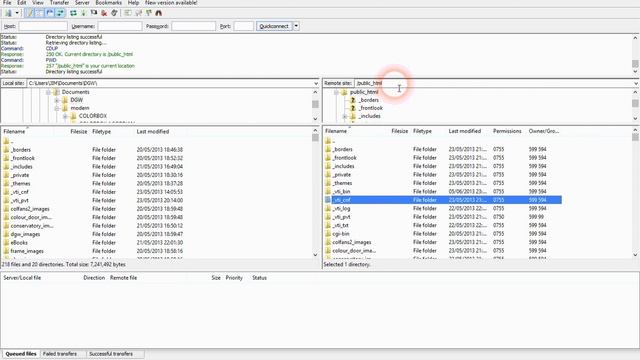640x360 pixels.
Task: Click the Password input field
Action: 193,26
